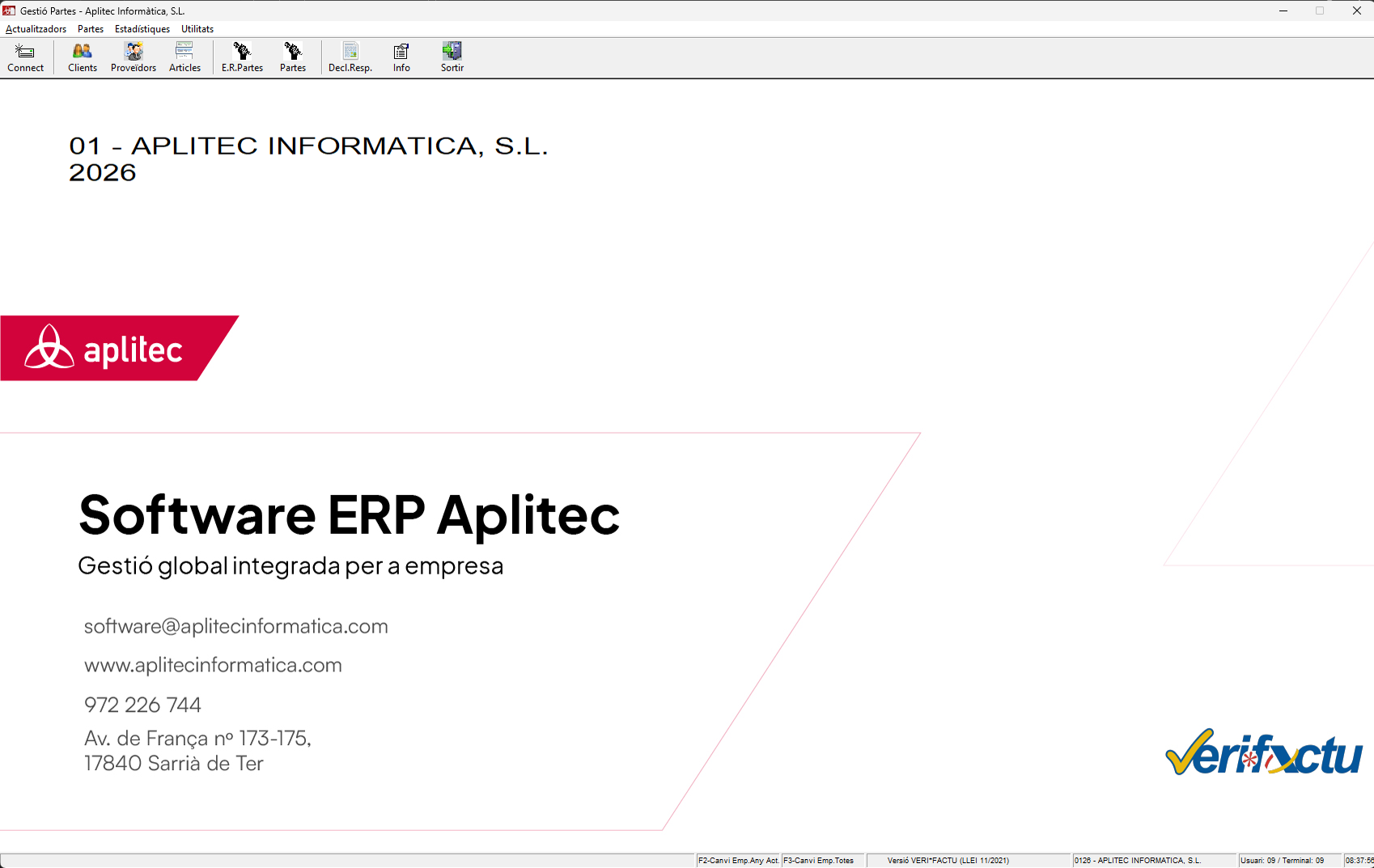Screen dimensions: 1374x868
Task: Click F3-Canvi Emp.Totes in status bar
Action: coord(824,860)
